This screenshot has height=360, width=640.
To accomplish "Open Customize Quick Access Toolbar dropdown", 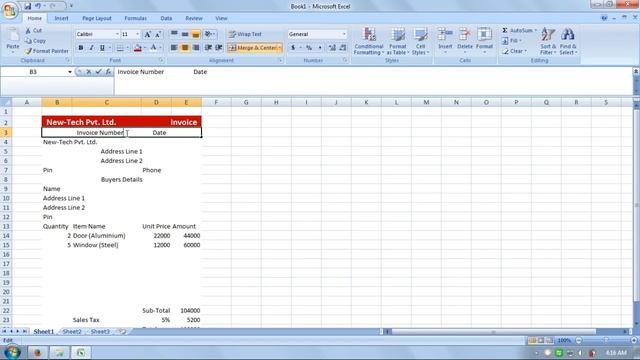I will (71, 6).
